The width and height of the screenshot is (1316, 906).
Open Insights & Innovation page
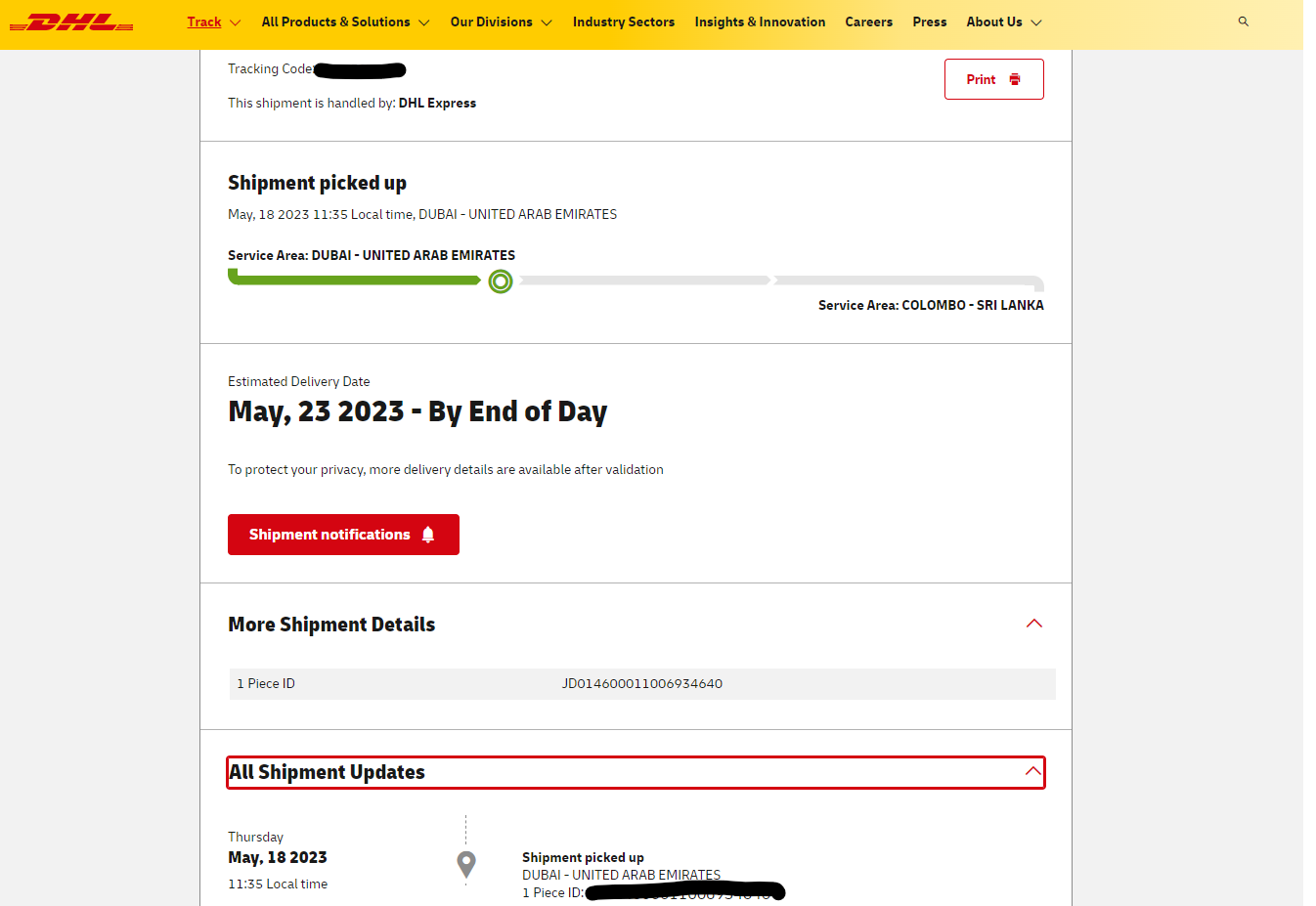(x=760, y=22)
